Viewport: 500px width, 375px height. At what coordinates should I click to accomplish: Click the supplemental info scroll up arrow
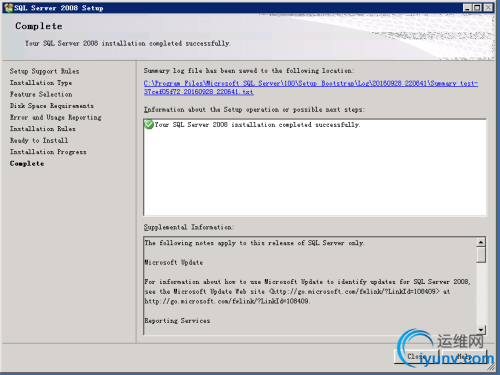click(x=481, y=242)
